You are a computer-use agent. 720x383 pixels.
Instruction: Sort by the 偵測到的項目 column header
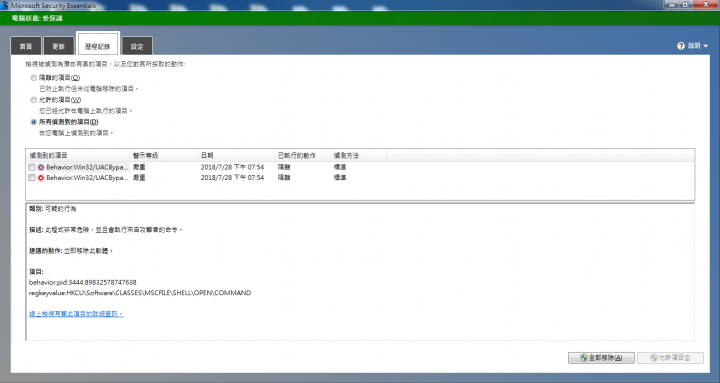[x=78, y=155]
